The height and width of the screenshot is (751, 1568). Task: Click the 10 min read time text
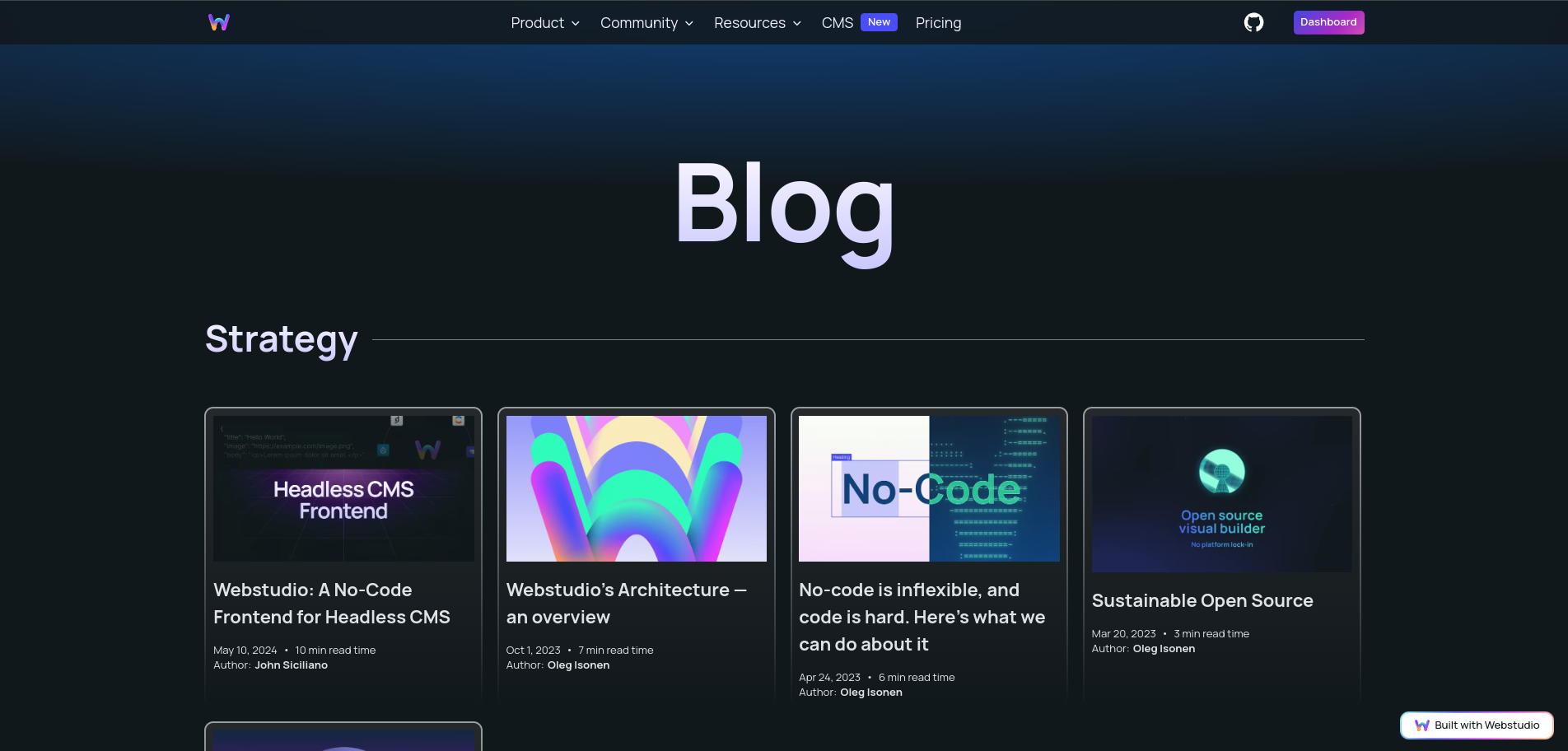pos(335,651)
